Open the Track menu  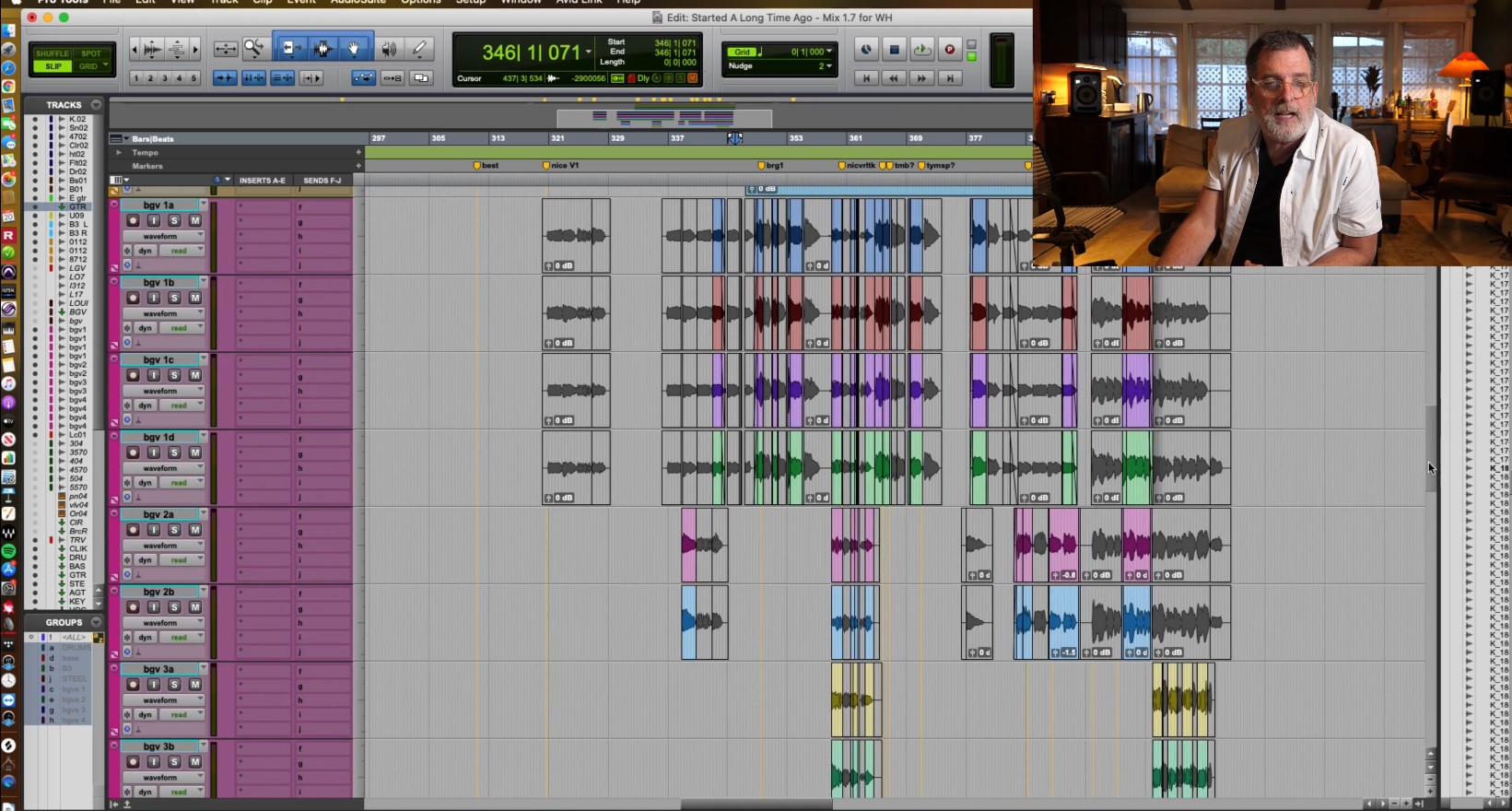pyautogui.click(x=224, y=3)
